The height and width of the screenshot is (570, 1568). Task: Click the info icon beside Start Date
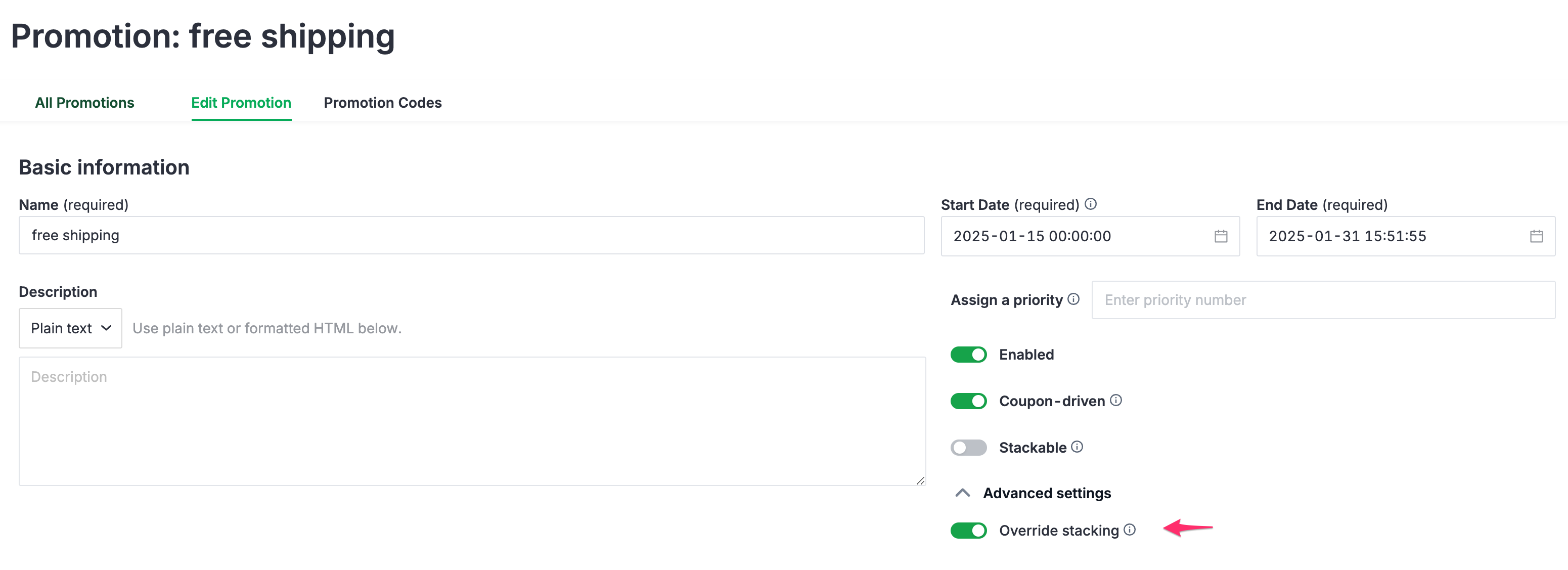[1091, 204]
